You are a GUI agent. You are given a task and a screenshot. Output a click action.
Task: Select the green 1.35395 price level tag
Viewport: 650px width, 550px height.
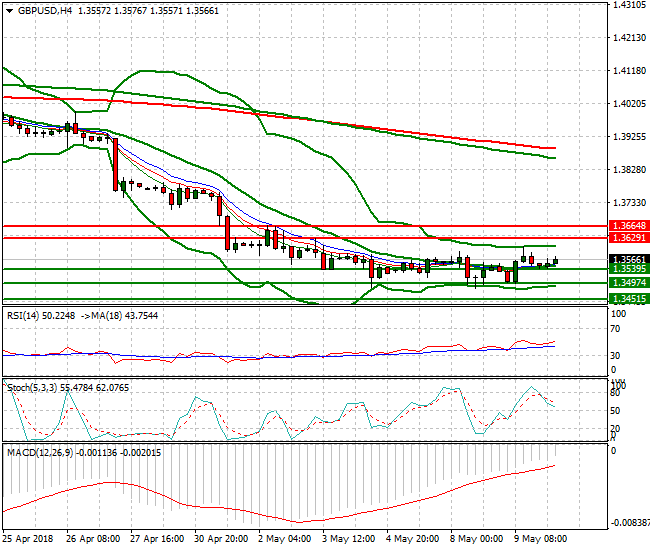[x=629, y=269]
